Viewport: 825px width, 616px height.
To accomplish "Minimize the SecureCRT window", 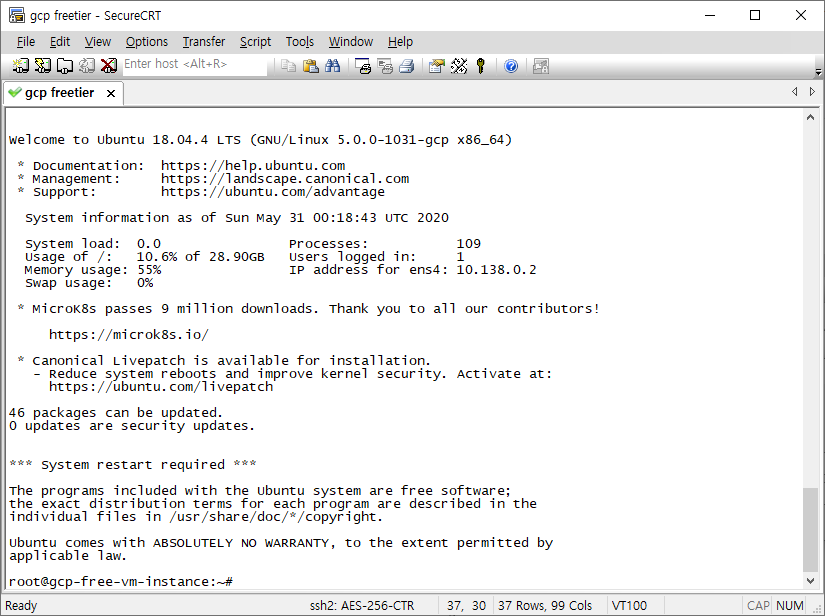I will [x=710, y=15].
